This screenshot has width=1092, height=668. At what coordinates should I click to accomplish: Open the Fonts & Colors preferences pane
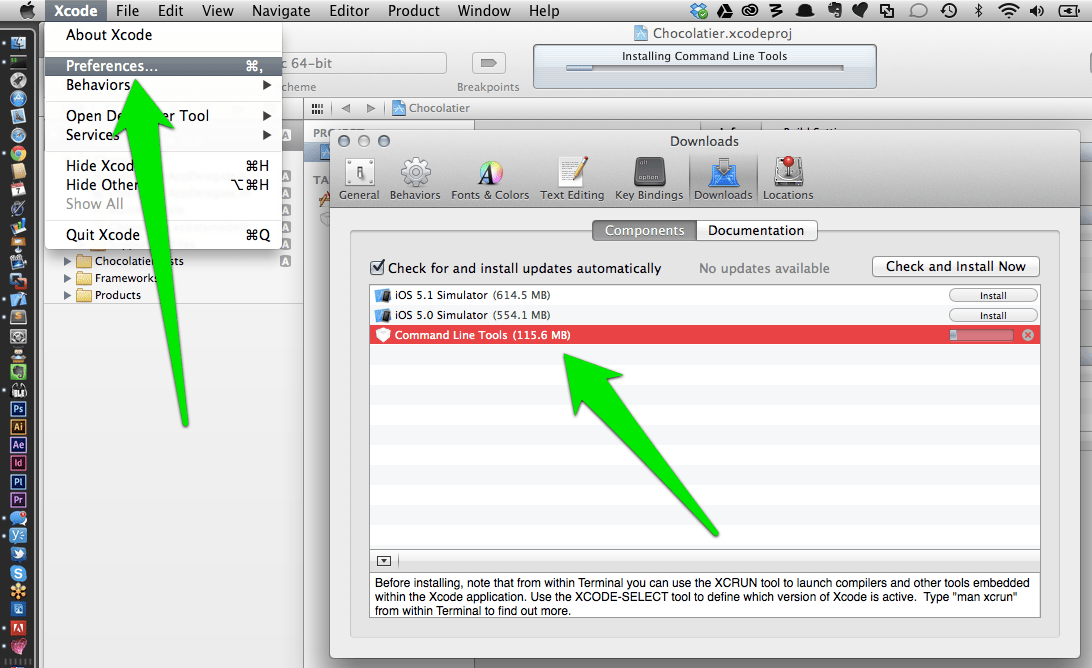pos(490,179)
